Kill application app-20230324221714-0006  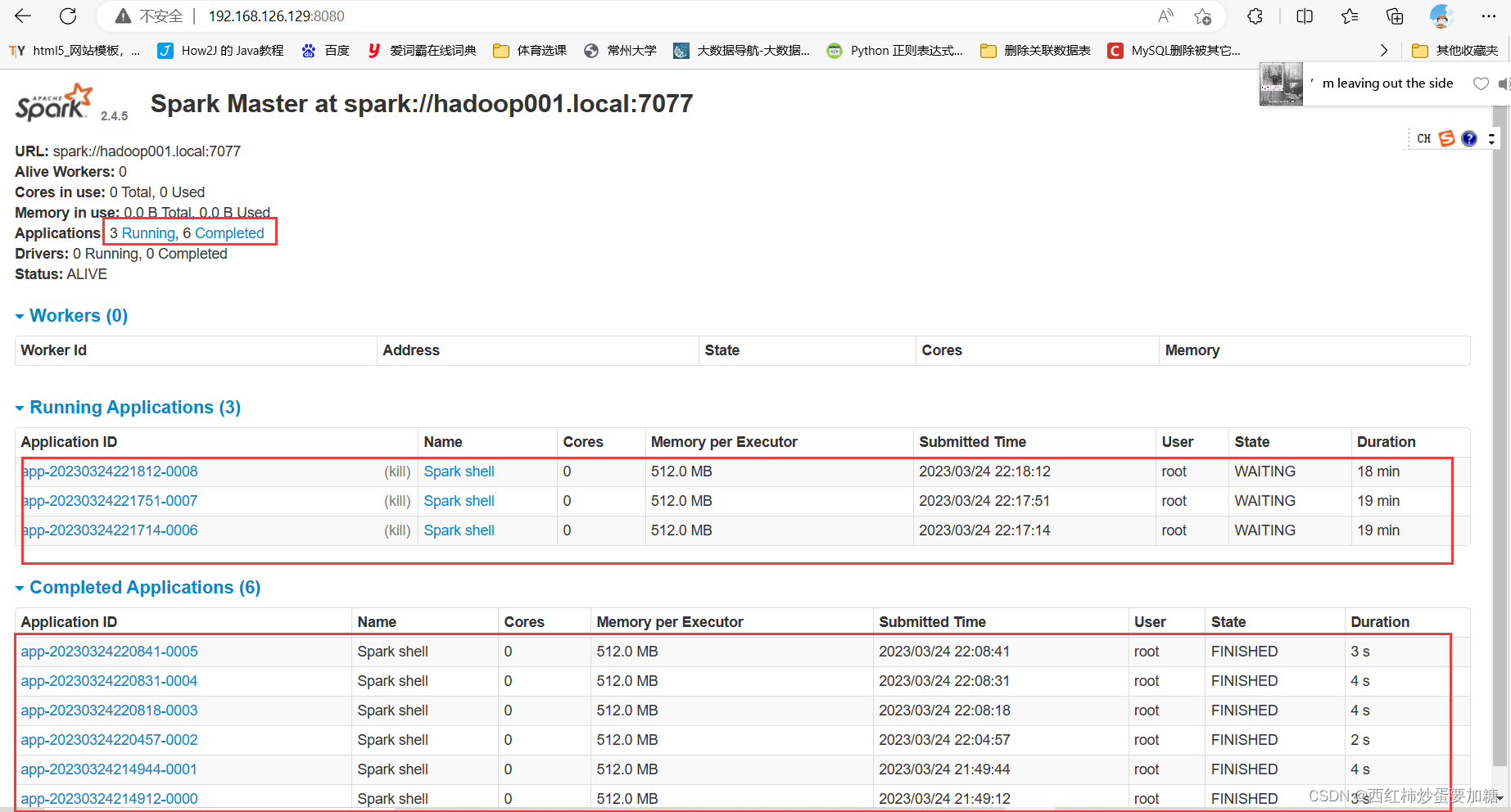(x=397, y=530)
